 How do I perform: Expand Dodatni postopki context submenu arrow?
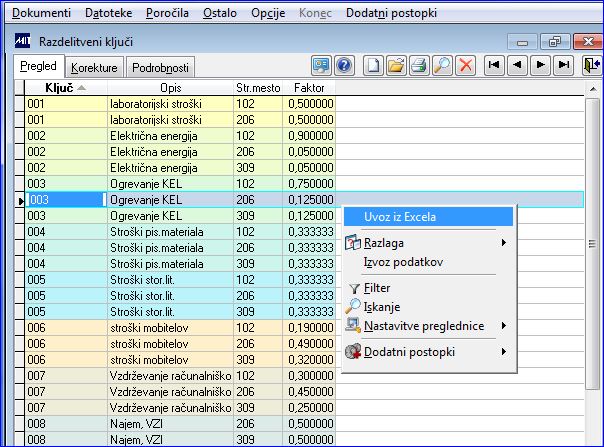tap(503, 352)
